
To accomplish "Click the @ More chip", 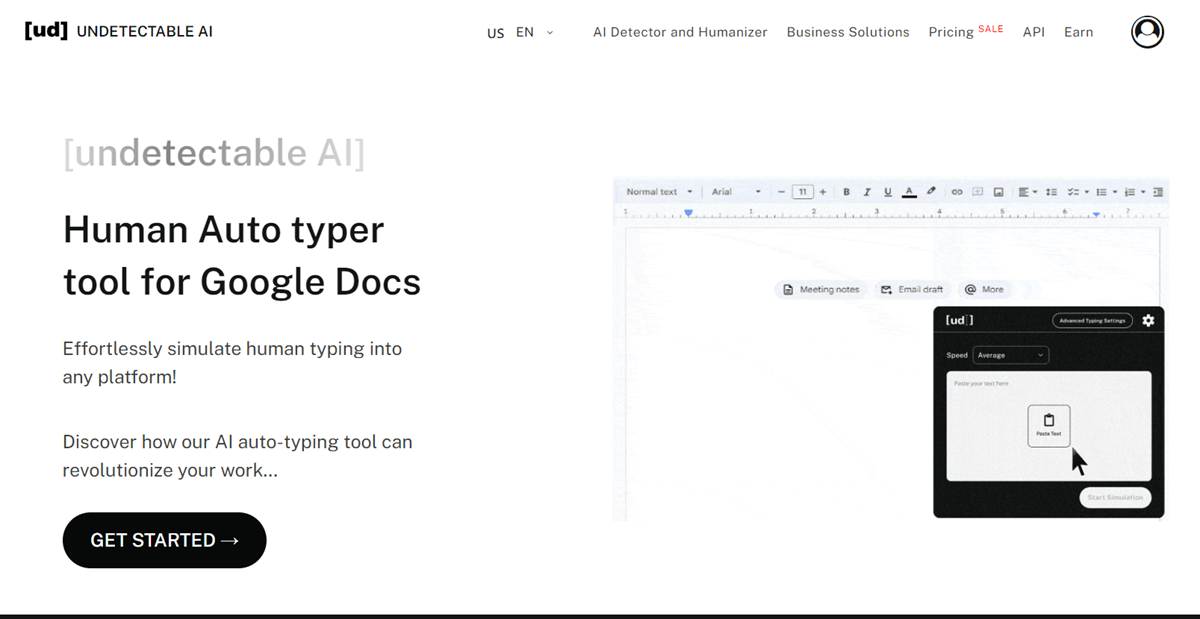I will pyautogui.click(x=984, y=289).
